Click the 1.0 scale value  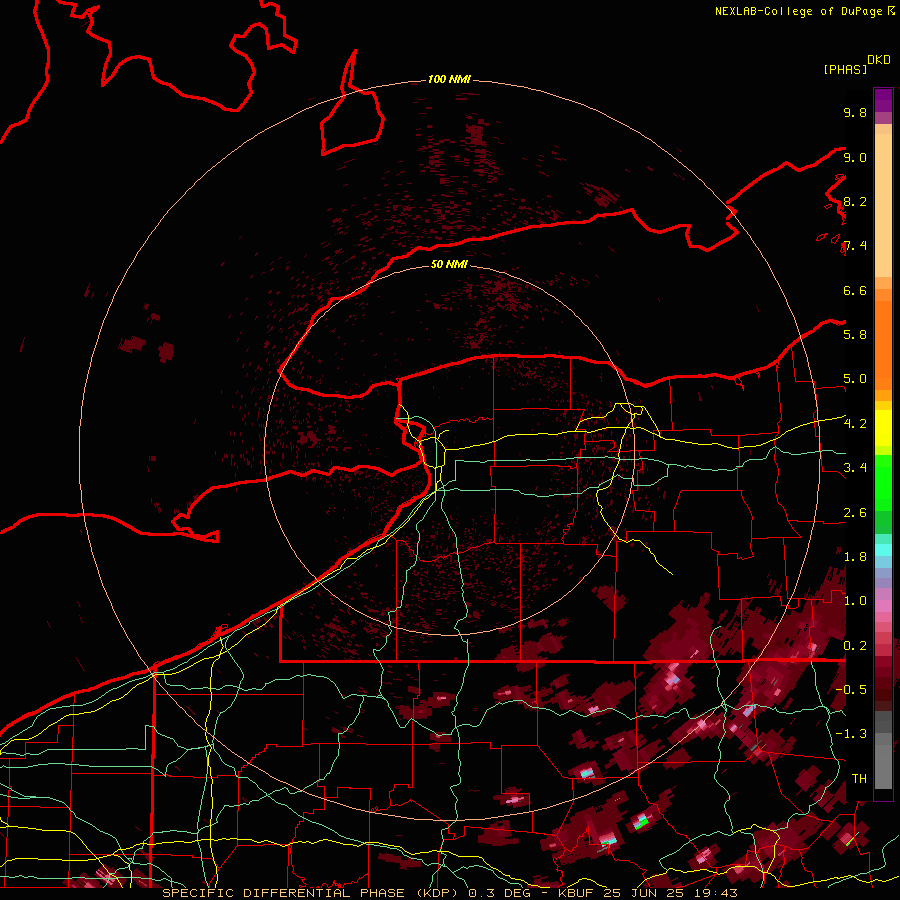tap(855, 601)
